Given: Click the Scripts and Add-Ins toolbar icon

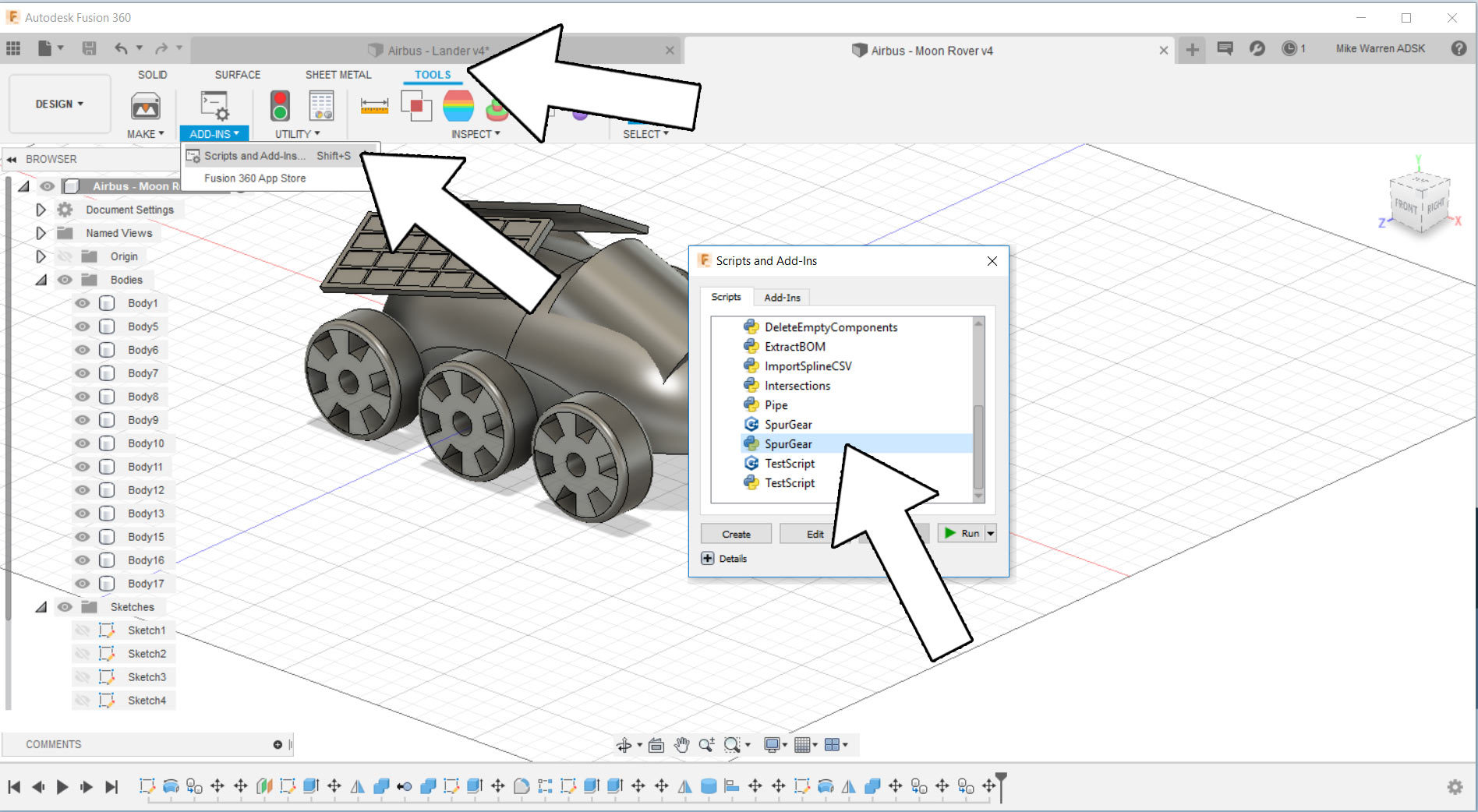Looking at the screenshot, I should (214, 106).
